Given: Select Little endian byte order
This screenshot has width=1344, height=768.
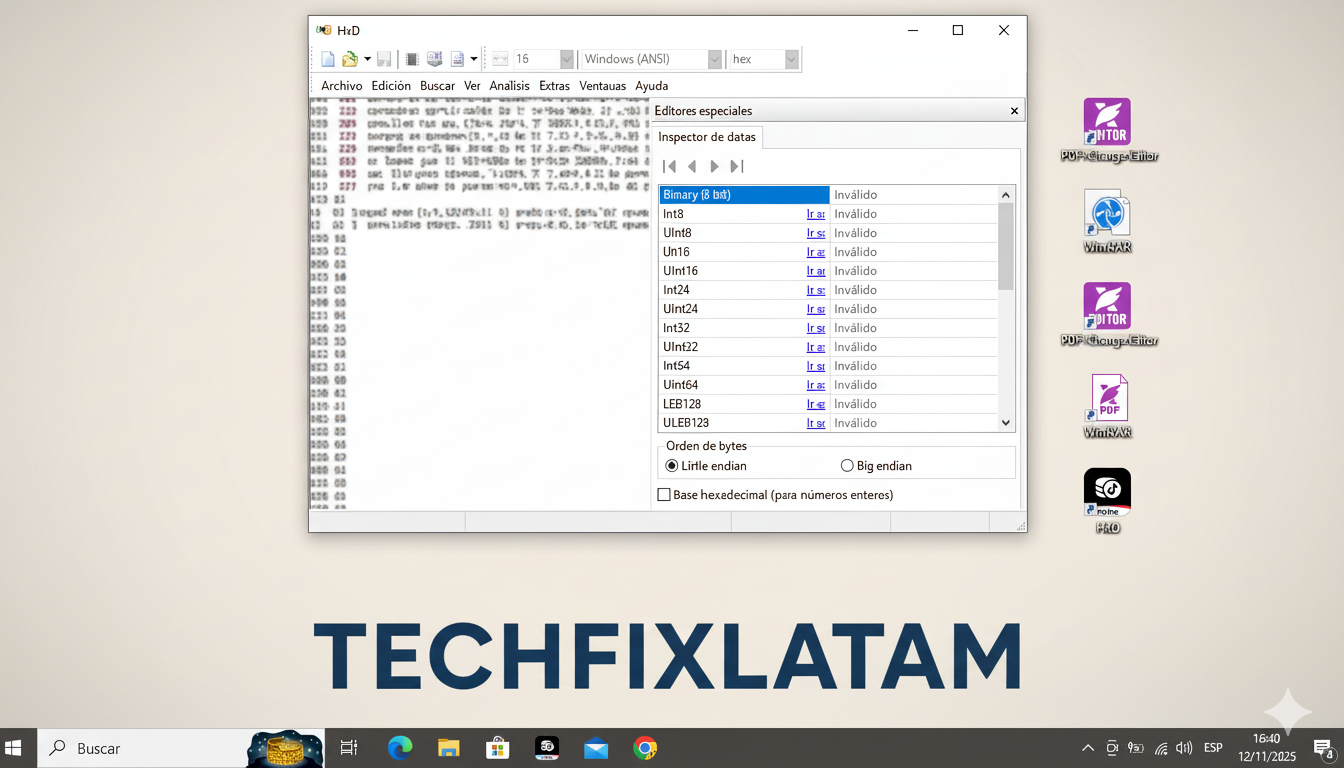Looking at the screenshot, I should 672,466.
